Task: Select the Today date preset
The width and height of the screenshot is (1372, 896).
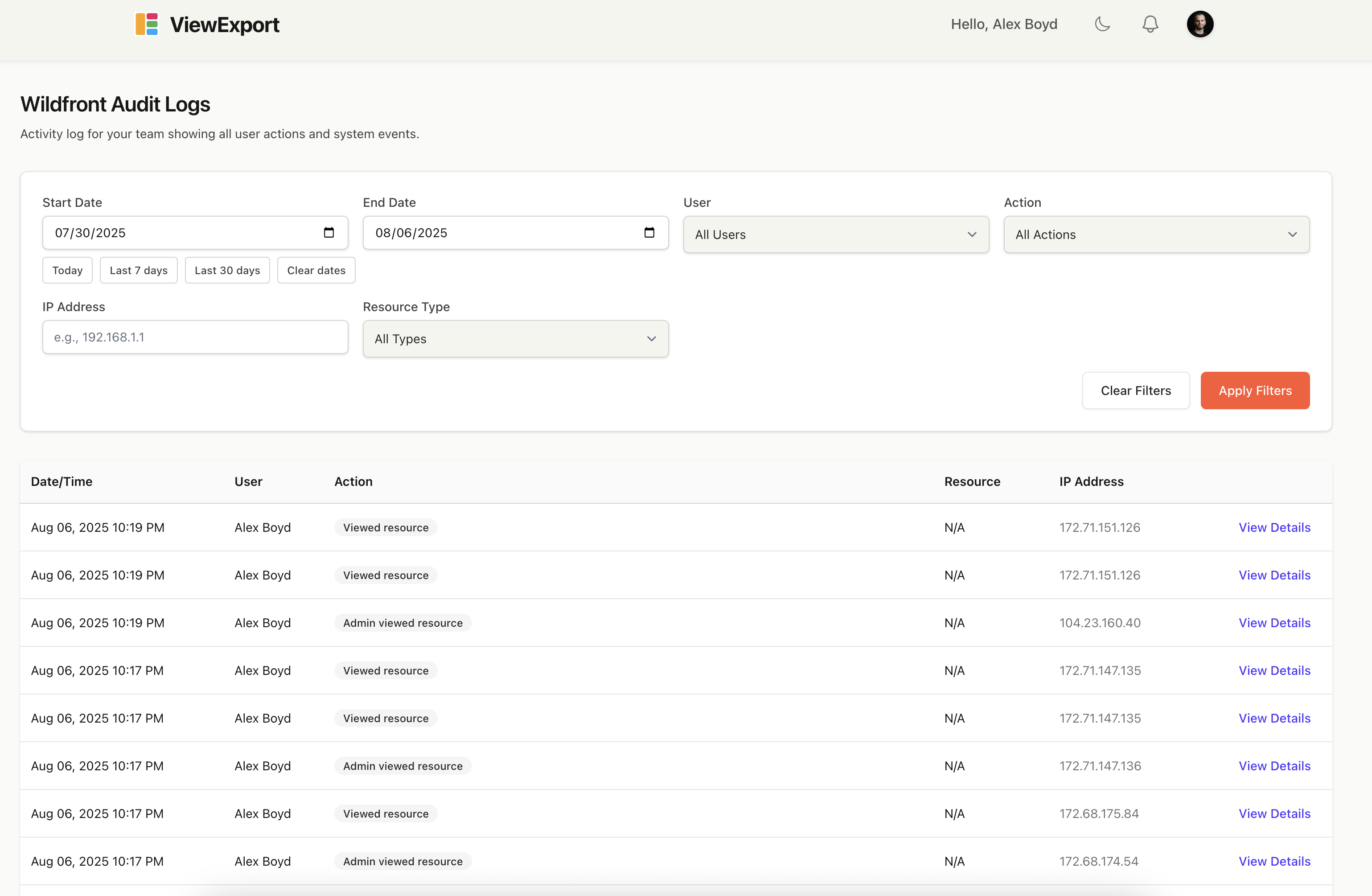Action: coord(67,270)
